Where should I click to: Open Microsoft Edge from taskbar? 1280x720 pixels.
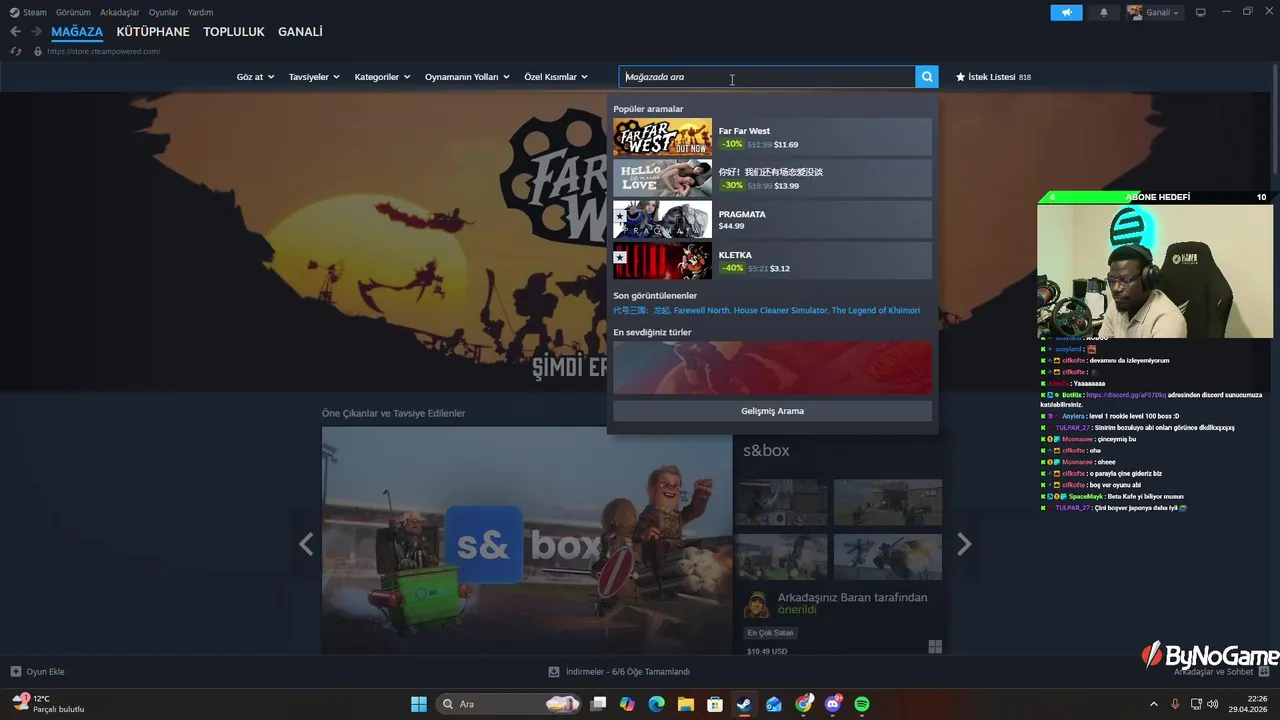tap(656, 704)
